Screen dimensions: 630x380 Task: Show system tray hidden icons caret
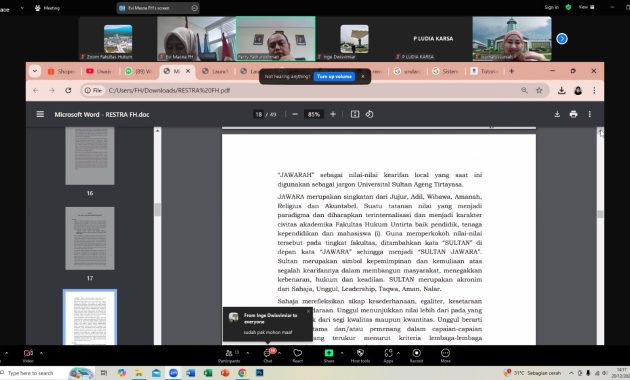[571, 373]
